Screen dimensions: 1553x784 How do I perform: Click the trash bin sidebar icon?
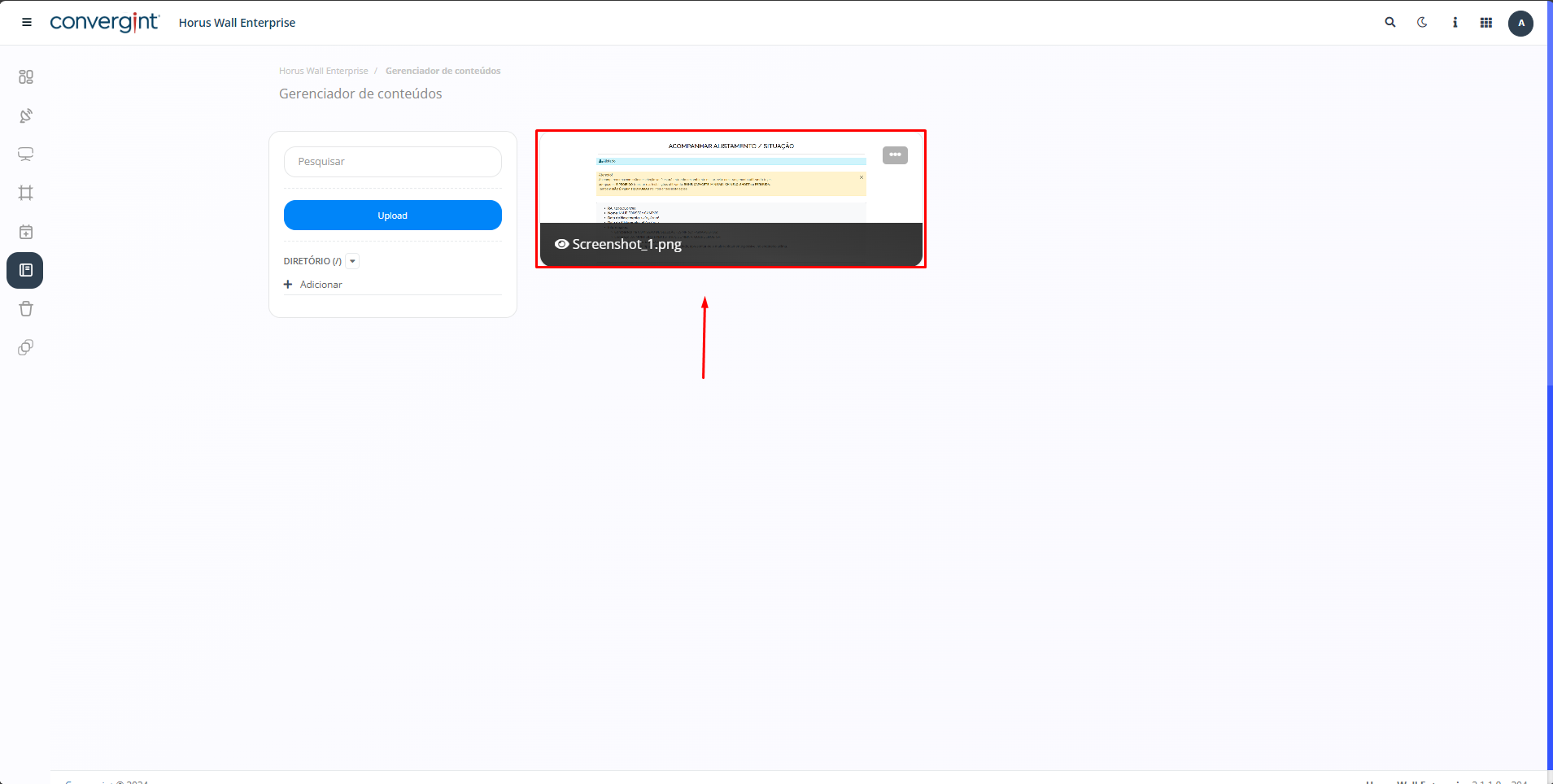26,309
